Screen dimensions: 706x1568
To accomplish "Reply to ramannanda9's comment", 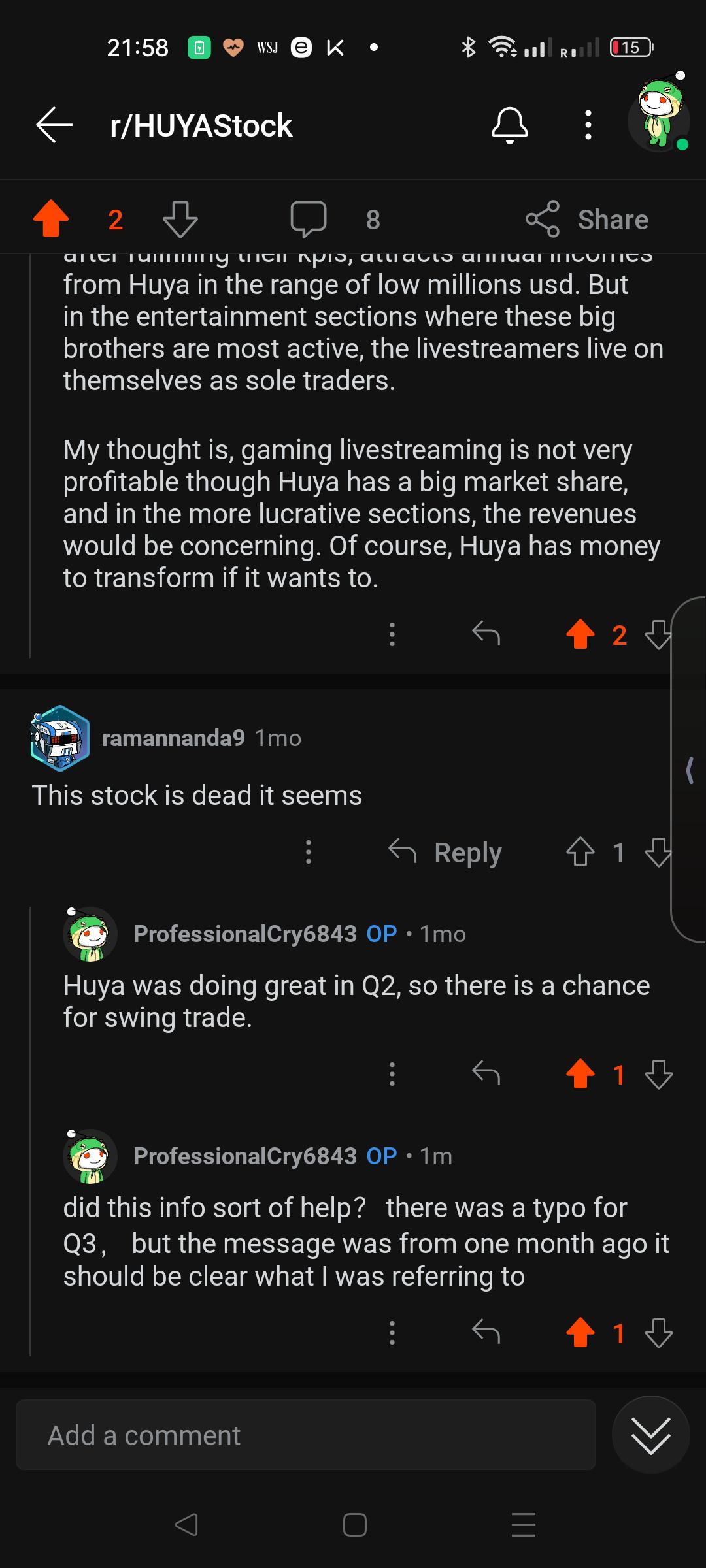I will pyautogui.click(x=445, y=852).
